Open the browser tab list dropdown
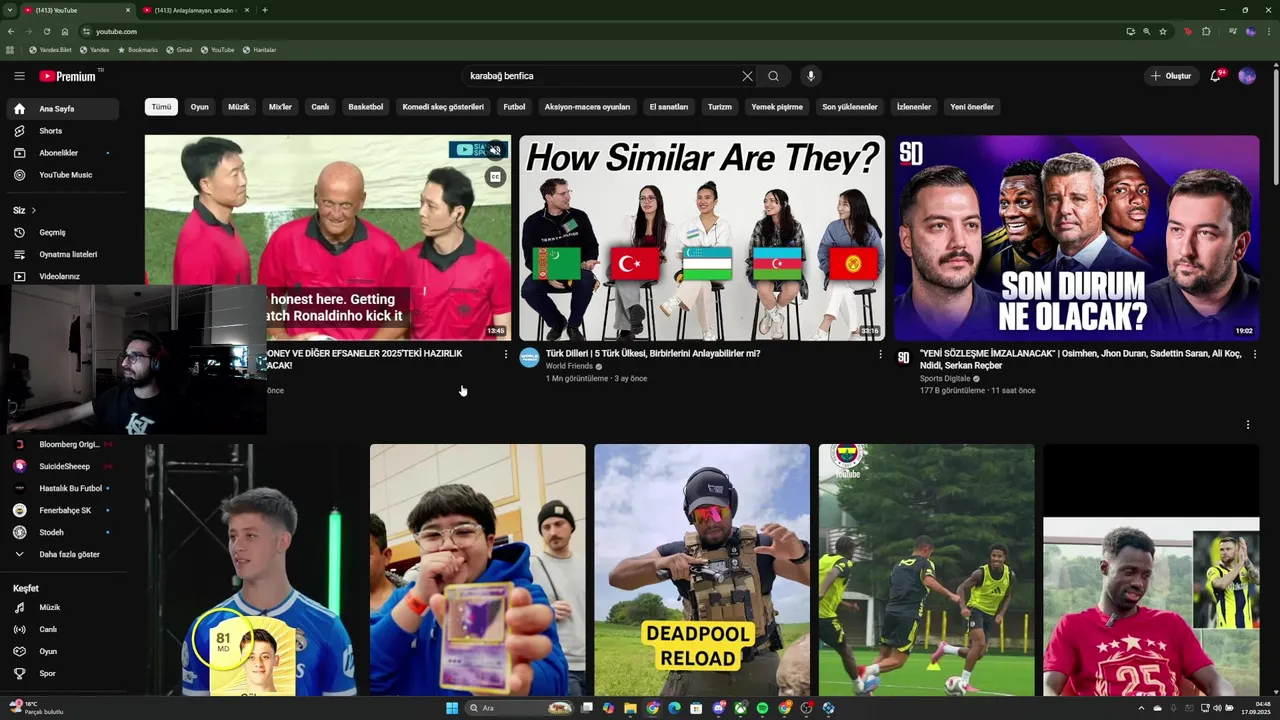The image size is (1280, 720). coord(11,10)
